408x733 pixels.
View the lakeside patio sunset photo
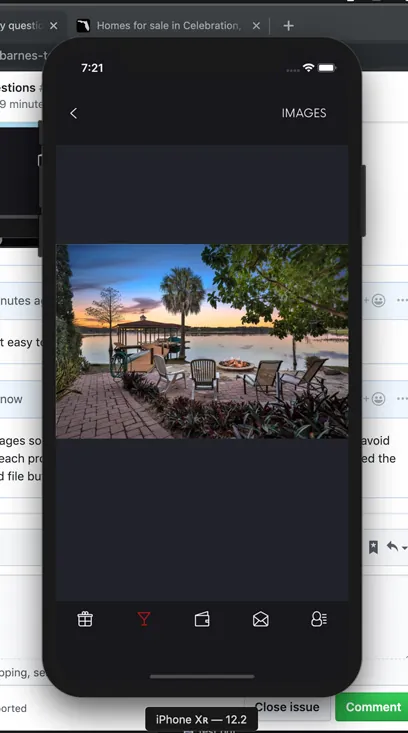[202, 341]
